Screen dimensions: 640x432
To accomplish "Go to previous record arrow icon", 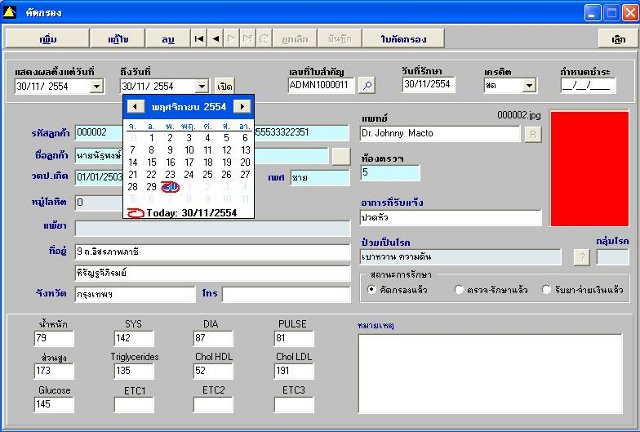I will (216, 39).
